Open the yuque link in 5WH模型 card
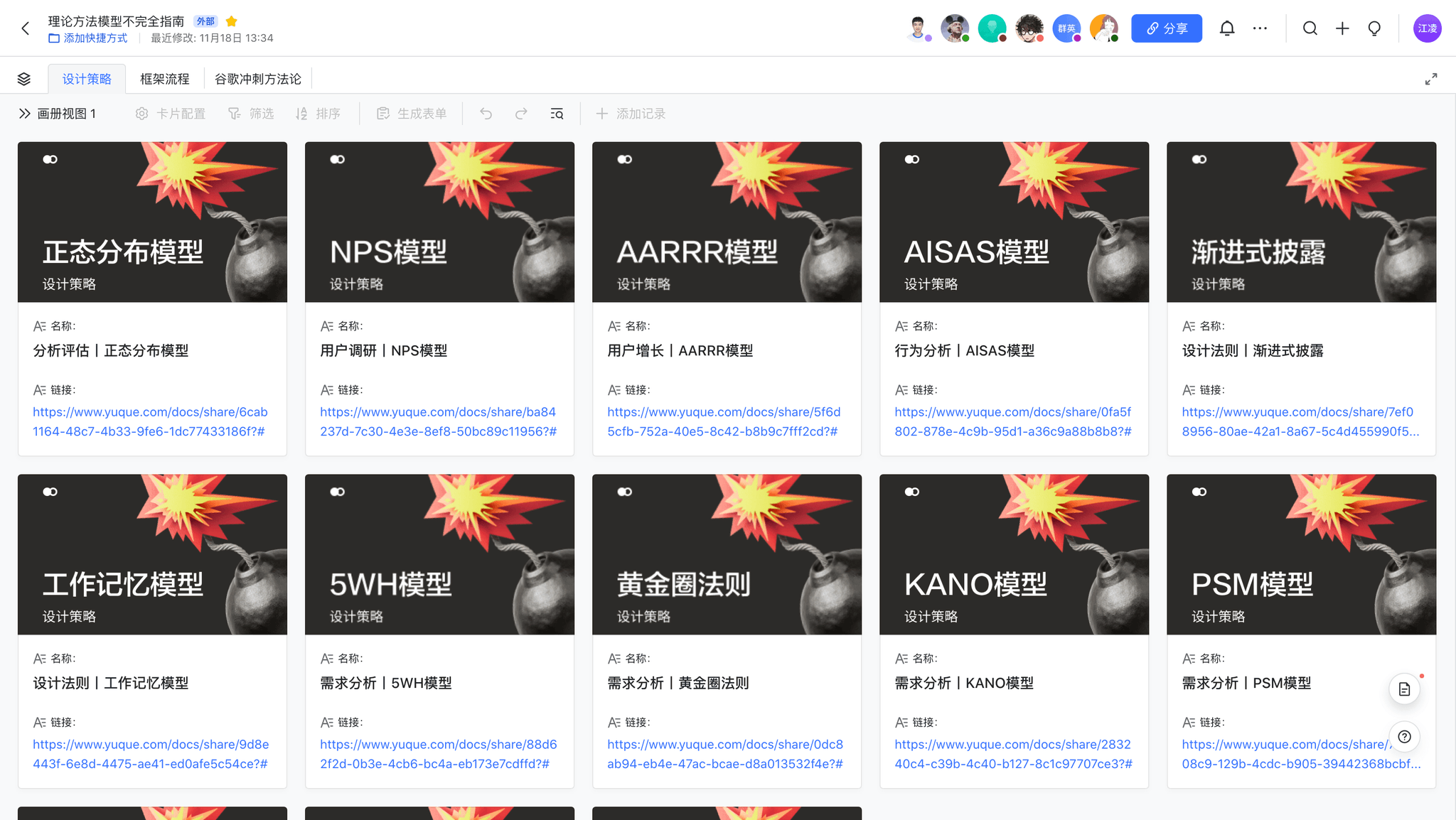The height and width of the screenshot is (820, 1456). [x=438, y=754]
